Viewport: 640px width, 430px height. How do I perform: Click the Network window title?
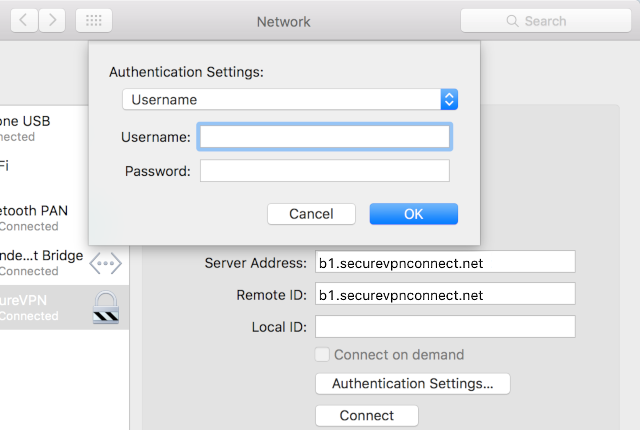point(284,22)
